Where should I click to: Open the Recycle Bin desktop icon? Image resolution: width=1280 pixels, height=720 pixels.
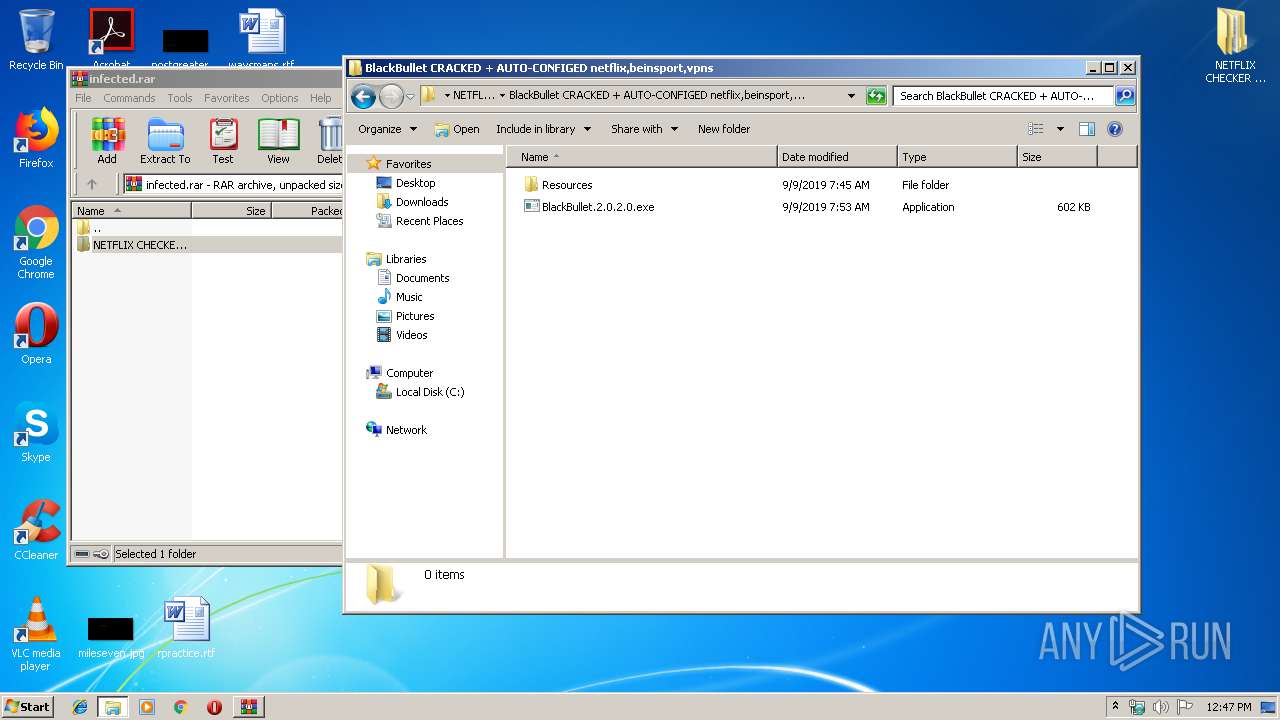coord(36,40)
